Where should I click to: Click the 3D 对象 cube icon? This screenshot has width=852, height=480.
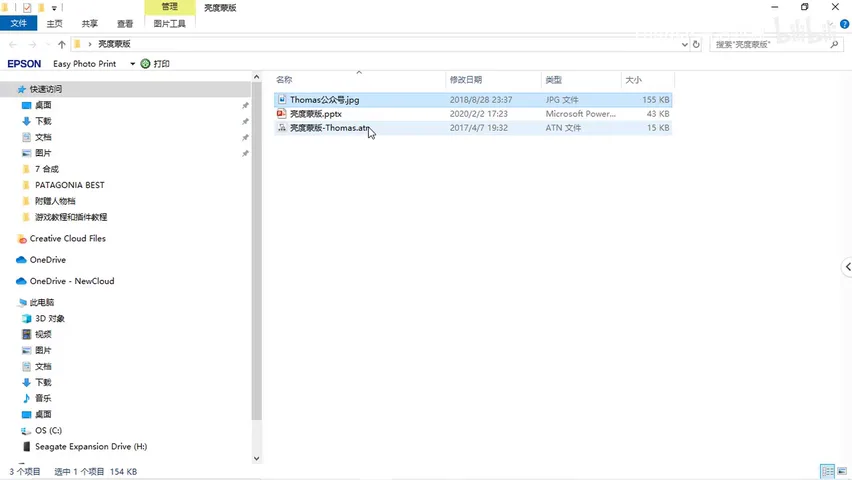pos(26,319)
